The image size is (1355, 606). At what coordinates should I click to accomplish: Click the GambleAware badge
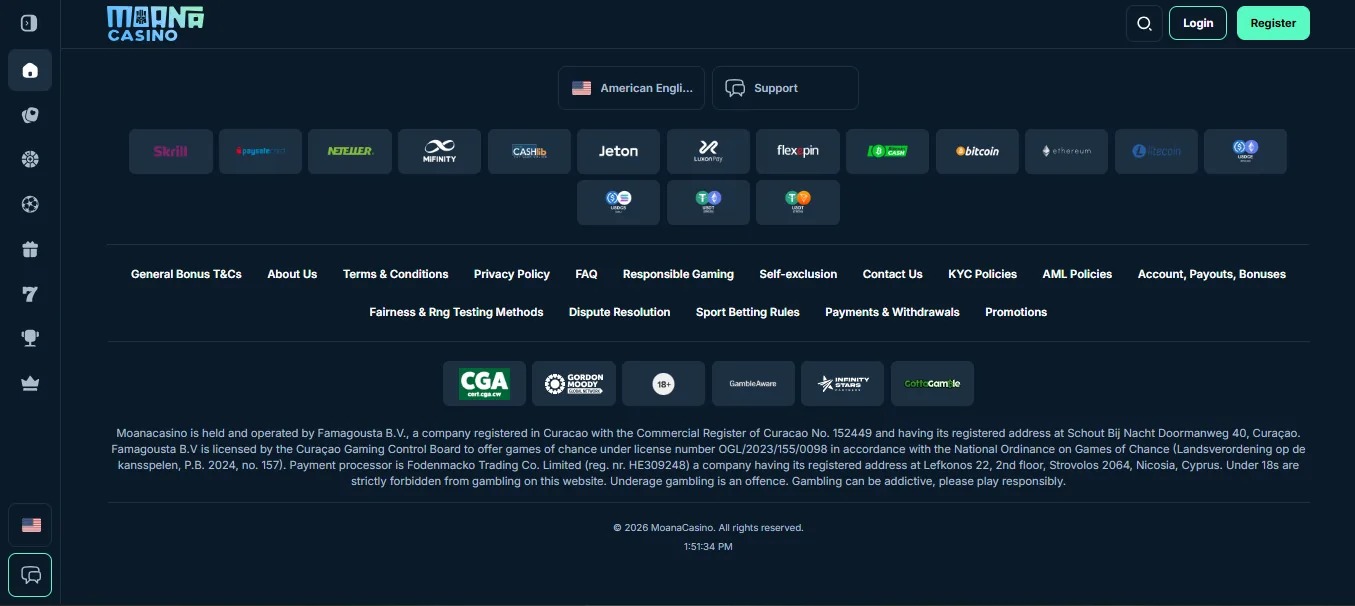click(x=753, y=383)
